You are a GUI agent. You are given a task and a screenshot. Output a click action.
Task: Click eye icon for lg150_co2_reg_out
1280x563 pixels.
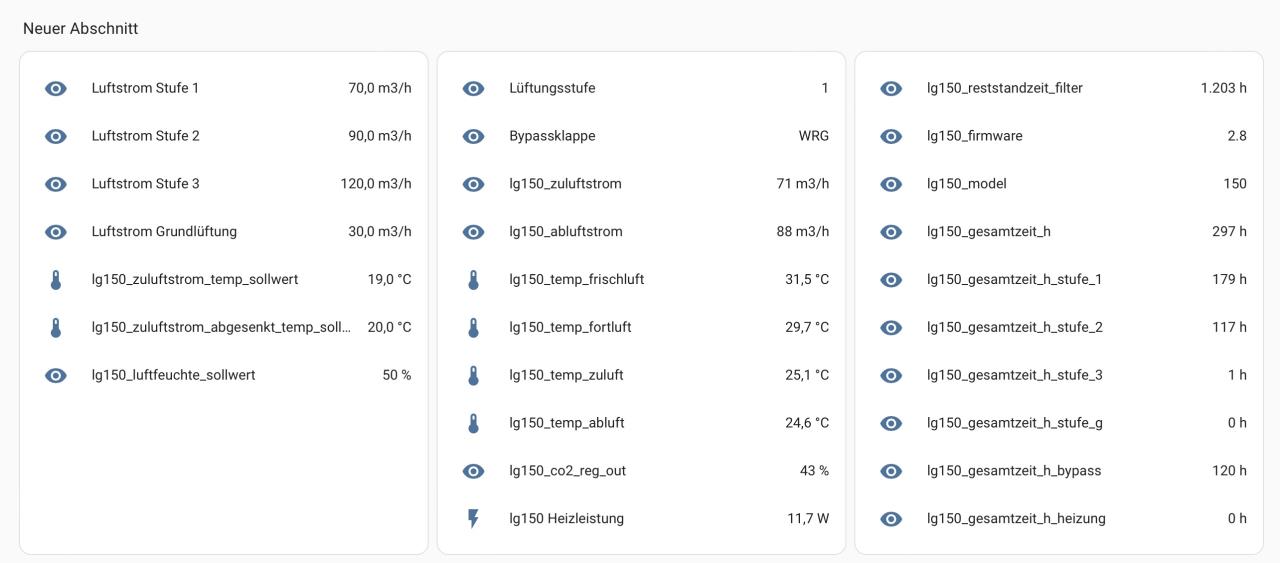[474, 471]
